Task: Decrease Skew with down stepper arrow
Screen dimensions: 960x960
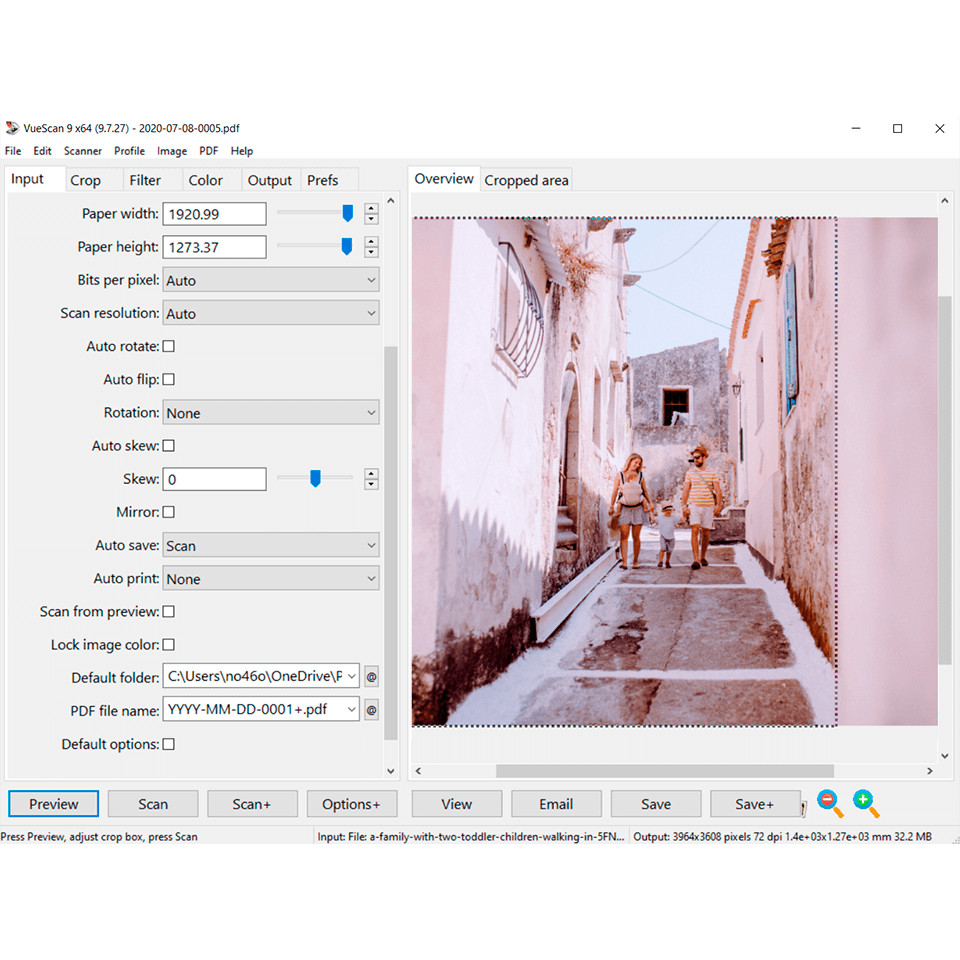Action: pos(371,485)
